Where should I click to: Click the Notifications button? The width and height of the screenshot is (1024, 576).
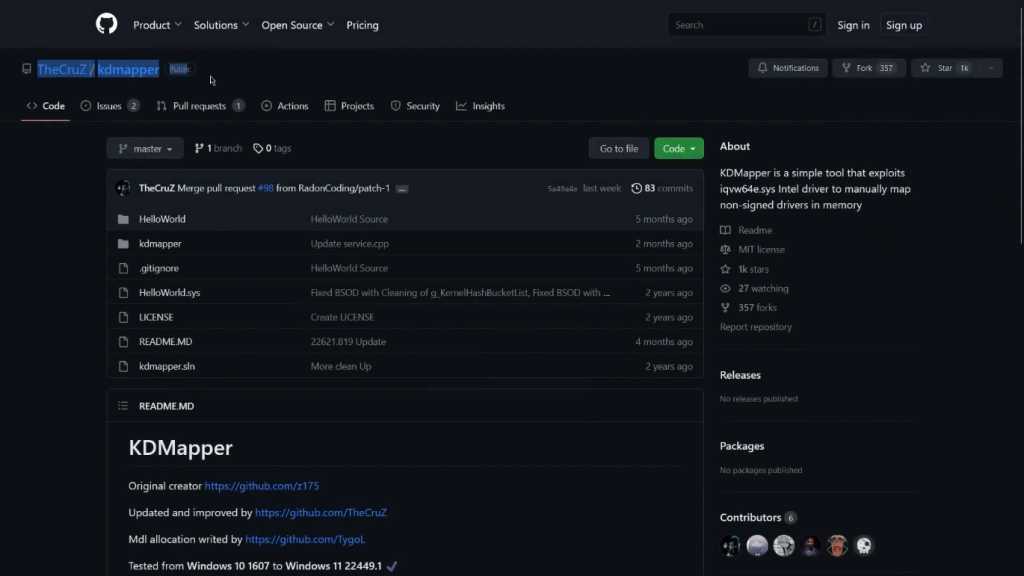pyautogui.click(x=788, y=68)
